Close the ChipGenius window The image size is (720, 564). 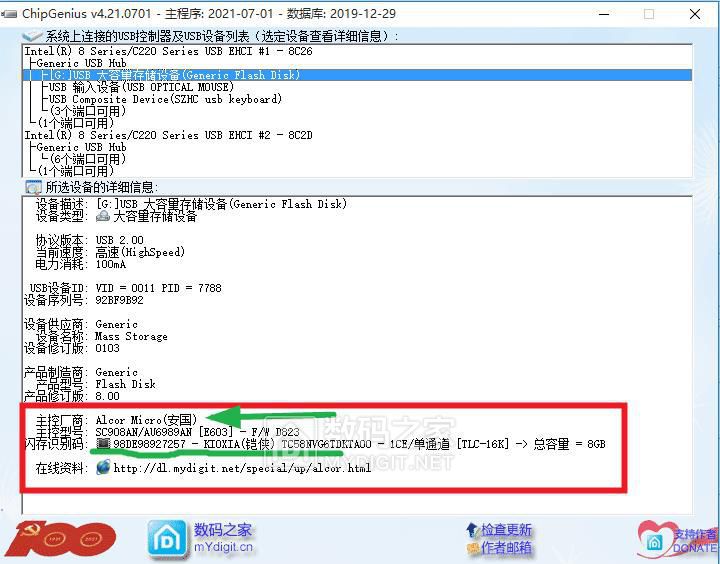[695, 14]
